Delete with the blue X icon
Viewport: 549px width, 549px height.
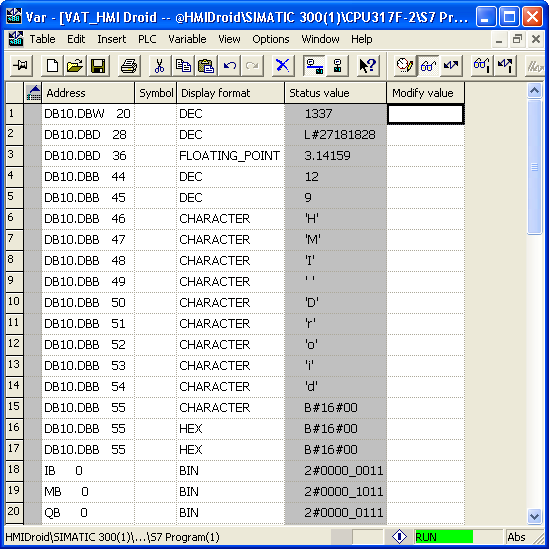(283, 65)
